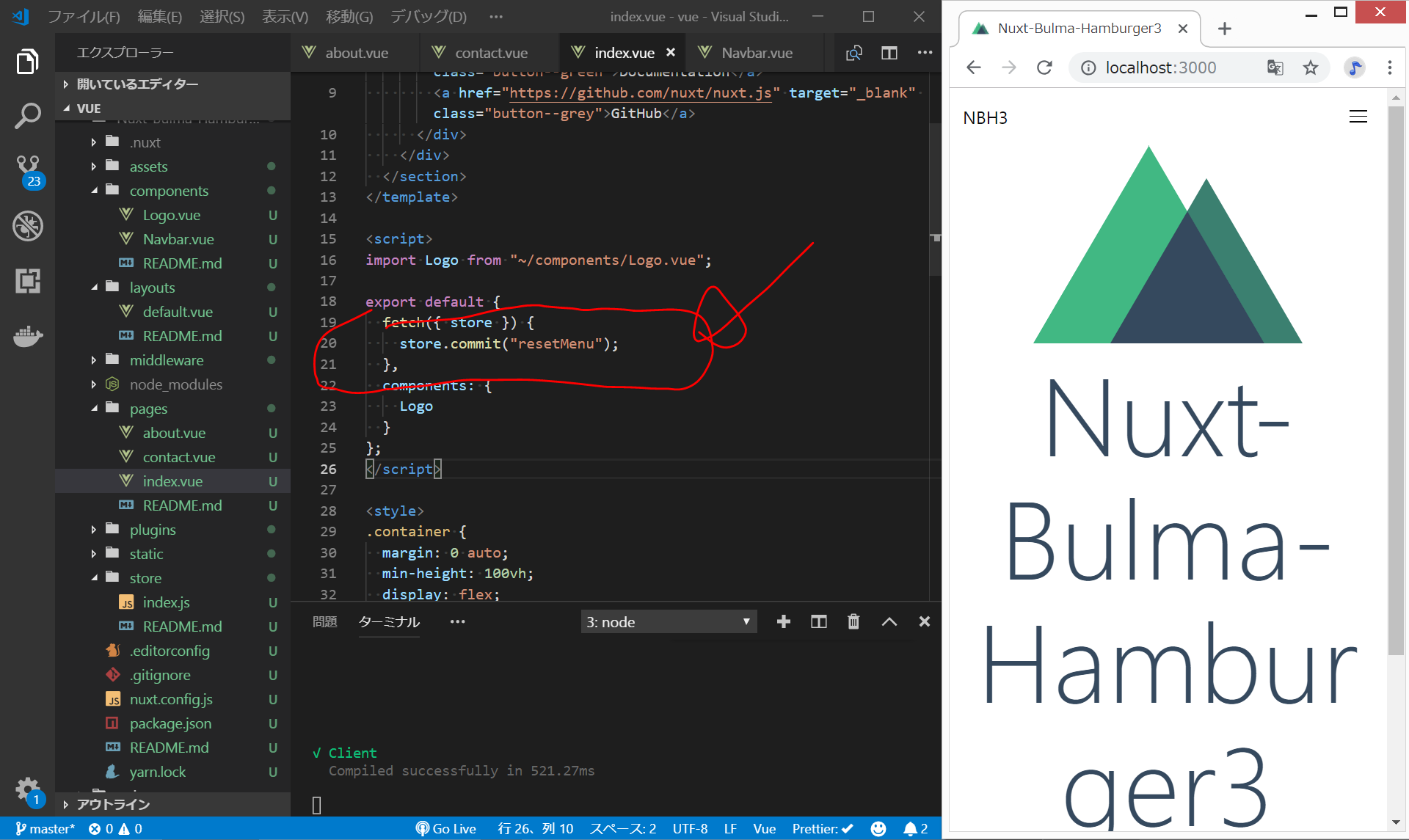Open nuxt.config.js in explorer
This screenshot has height=840, width=1409.
pyautogui.click(x=171, y=699)
